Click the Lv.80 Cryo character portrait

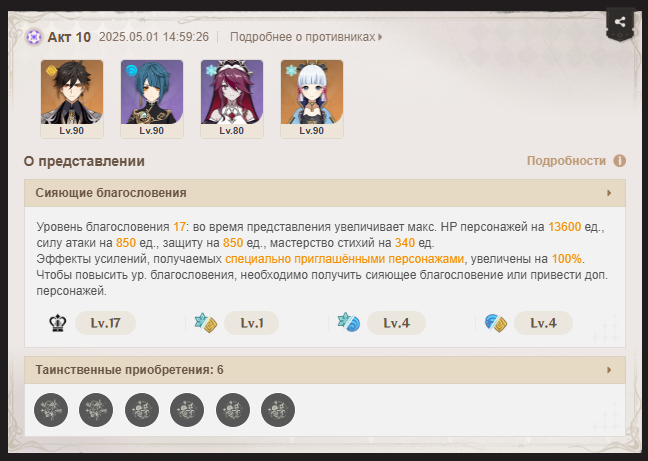tap(232, 99)
